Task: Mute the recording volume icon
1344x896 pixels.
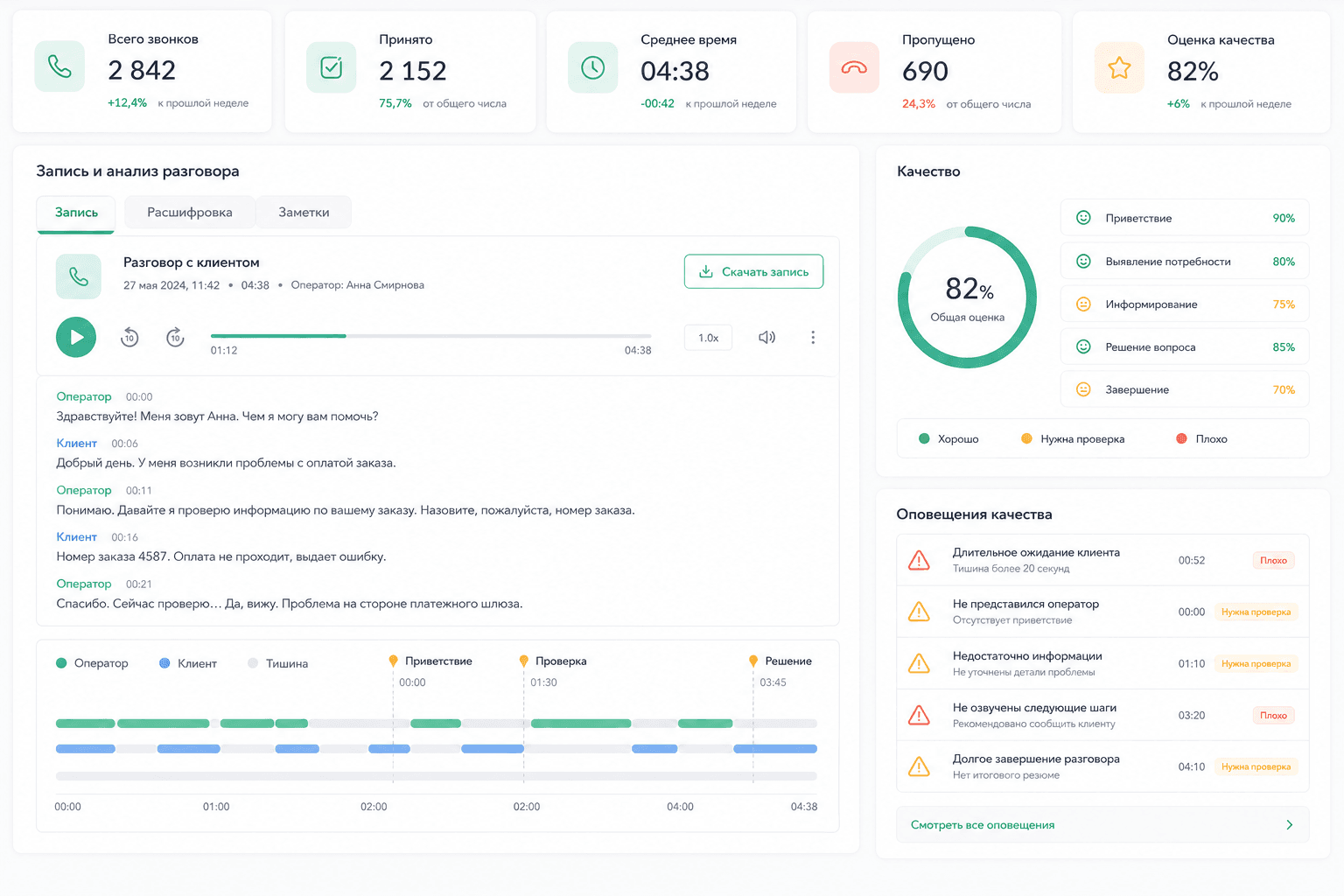Action: click(766, 337)
